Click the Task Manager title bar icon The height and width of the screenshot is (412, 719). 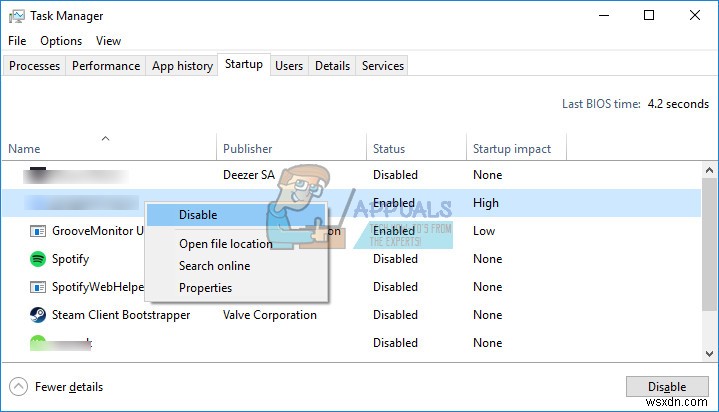click(x=17, y=16)
